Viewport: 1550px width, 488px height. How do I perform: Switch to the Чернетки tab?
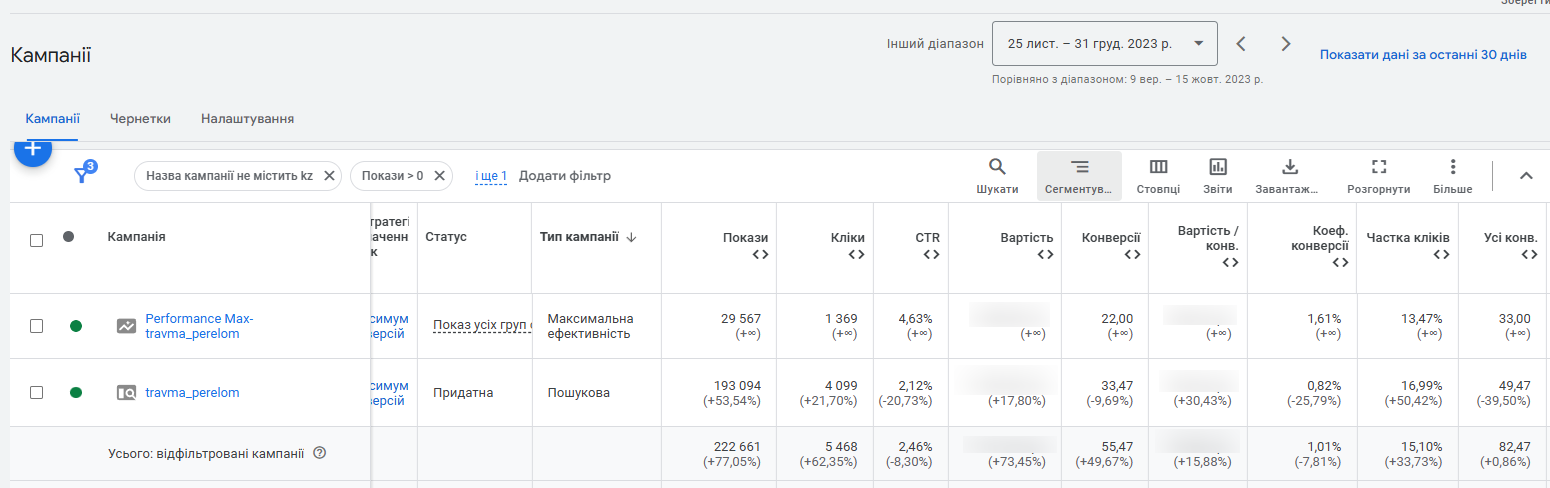[x=140, y=119]
